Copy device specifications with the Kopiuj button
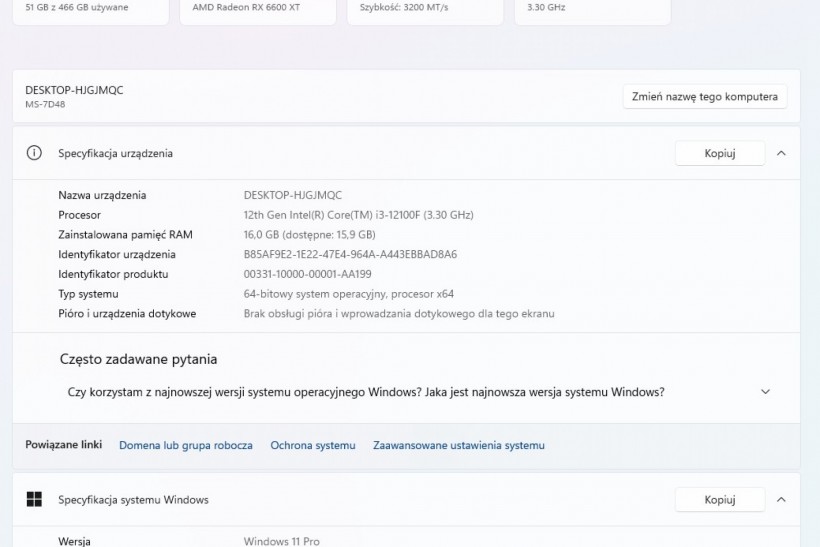This screenshot has height=547, width=820. tap(719, 153)
